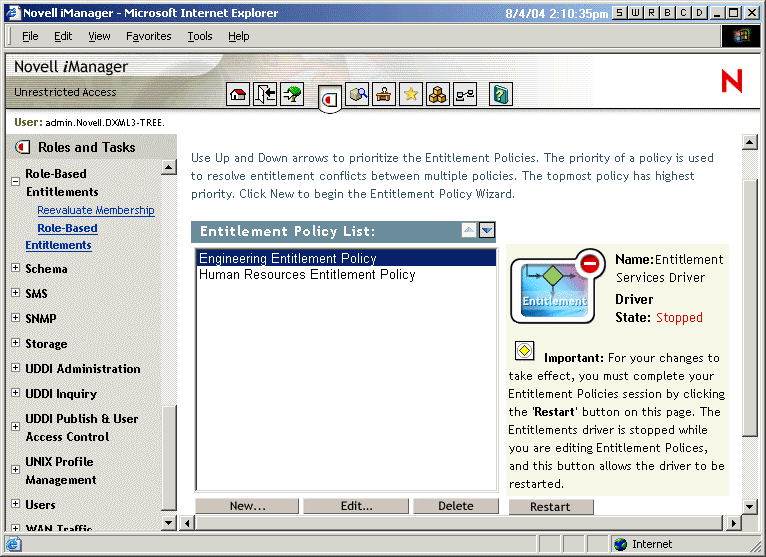Image resolution: width=766 pixels, height=557 pixels.
Task: Open the Help book icon
Action: [501, 94]
